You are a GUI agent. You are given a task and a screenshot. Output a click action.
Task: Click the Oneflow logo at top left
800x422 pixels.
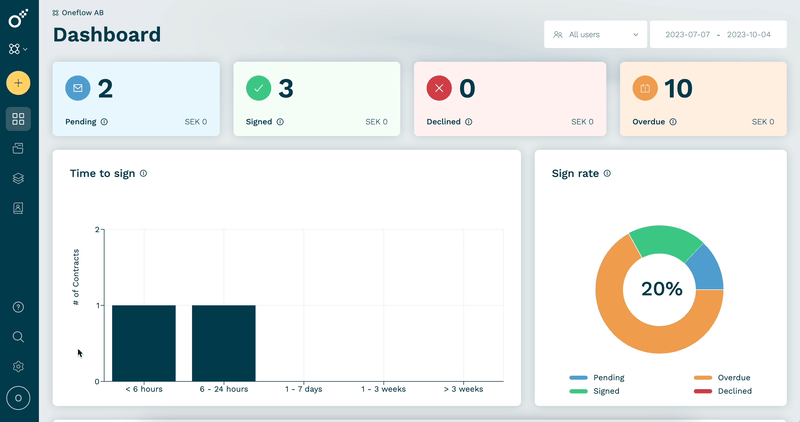[x=18, y=19]
